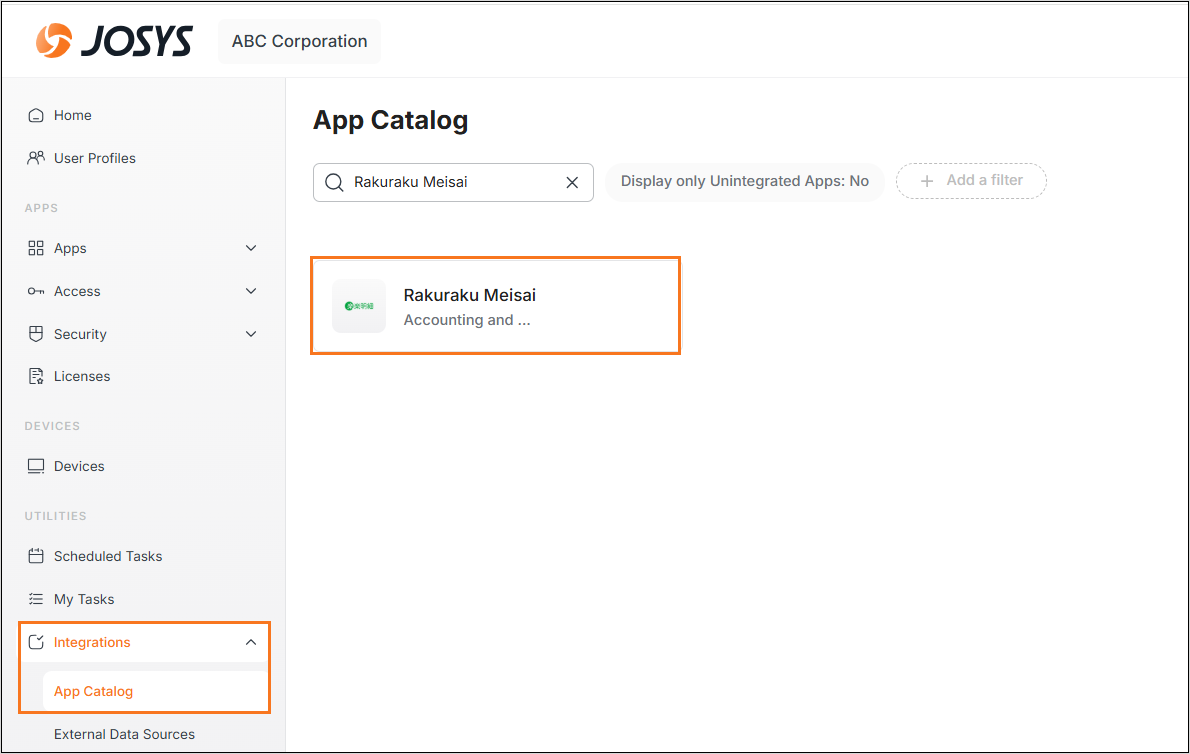Click the My Tasks checklist icon
The image size is (1190, 754).
(36, 599)
